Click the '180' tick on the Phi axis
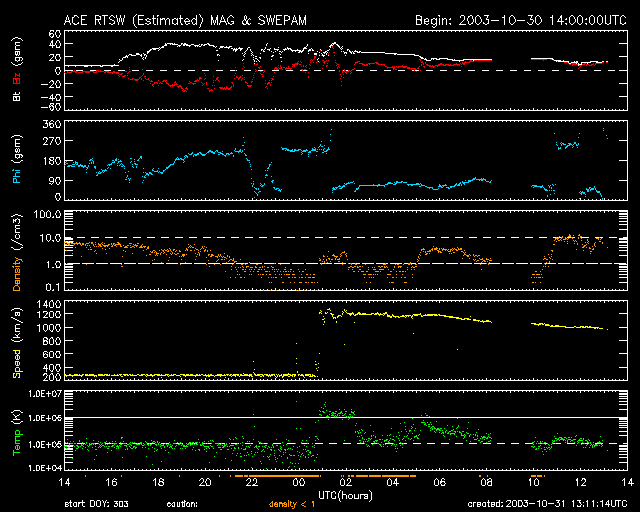The height and width of the screenshot is (512, 640). click(51, 161)
